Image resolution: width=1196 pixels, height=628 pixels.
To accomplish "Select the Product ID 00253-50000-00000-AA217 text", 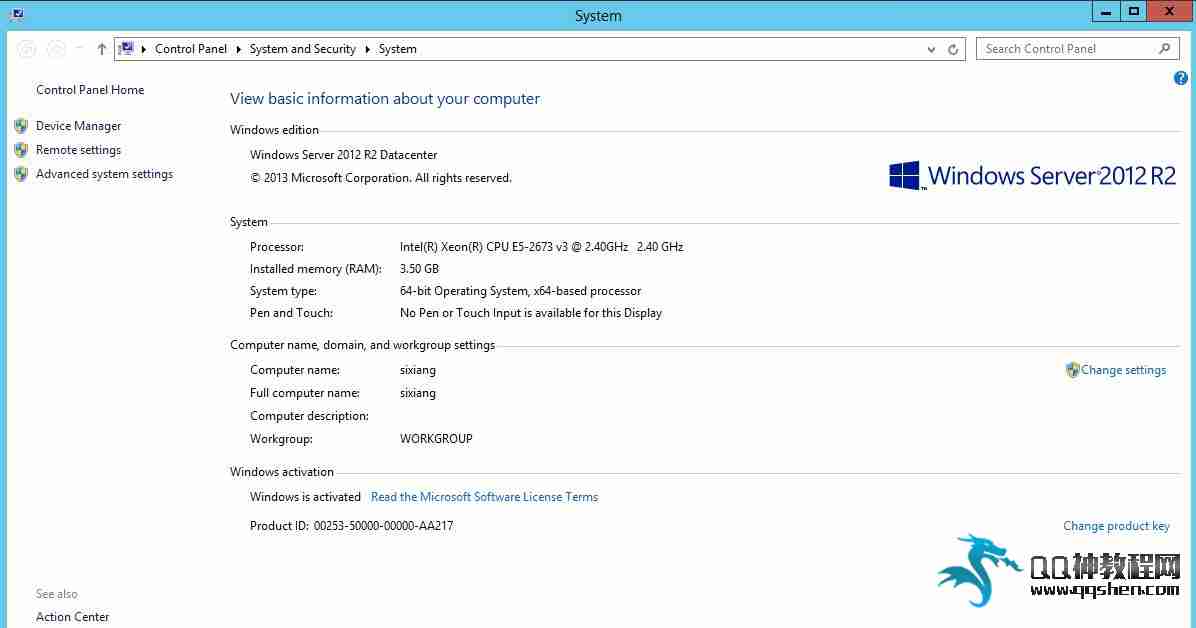I will (x=352, y=526).
